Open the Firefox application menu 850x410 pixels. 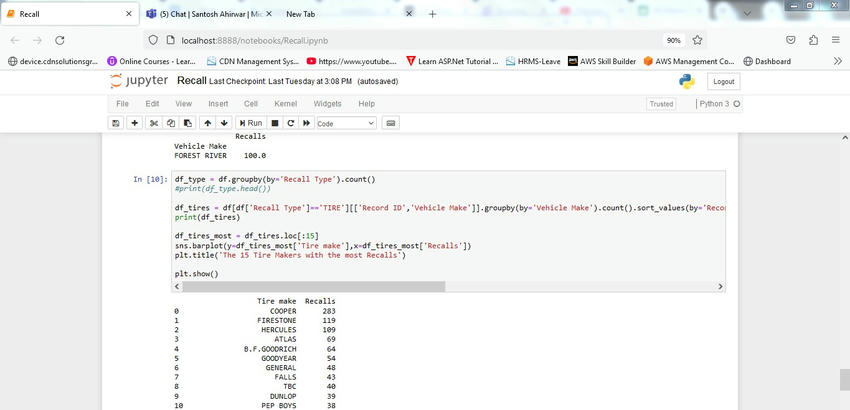tap(835, 40)
